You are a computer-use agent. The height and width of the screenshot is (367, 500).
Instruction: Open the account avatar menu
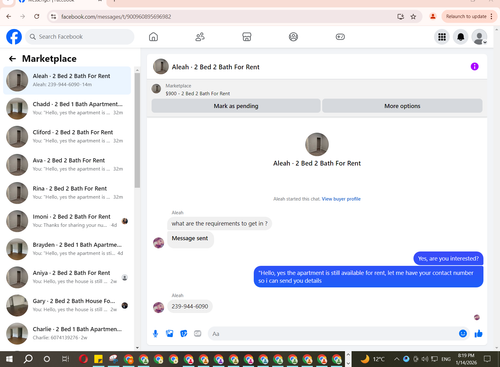(x=479, y=37)
